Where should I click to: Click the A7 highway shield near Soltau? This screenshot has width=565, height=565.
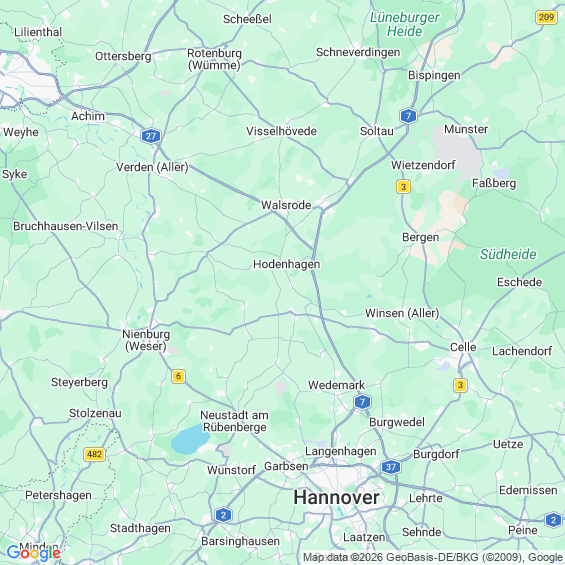pos(408,116)
